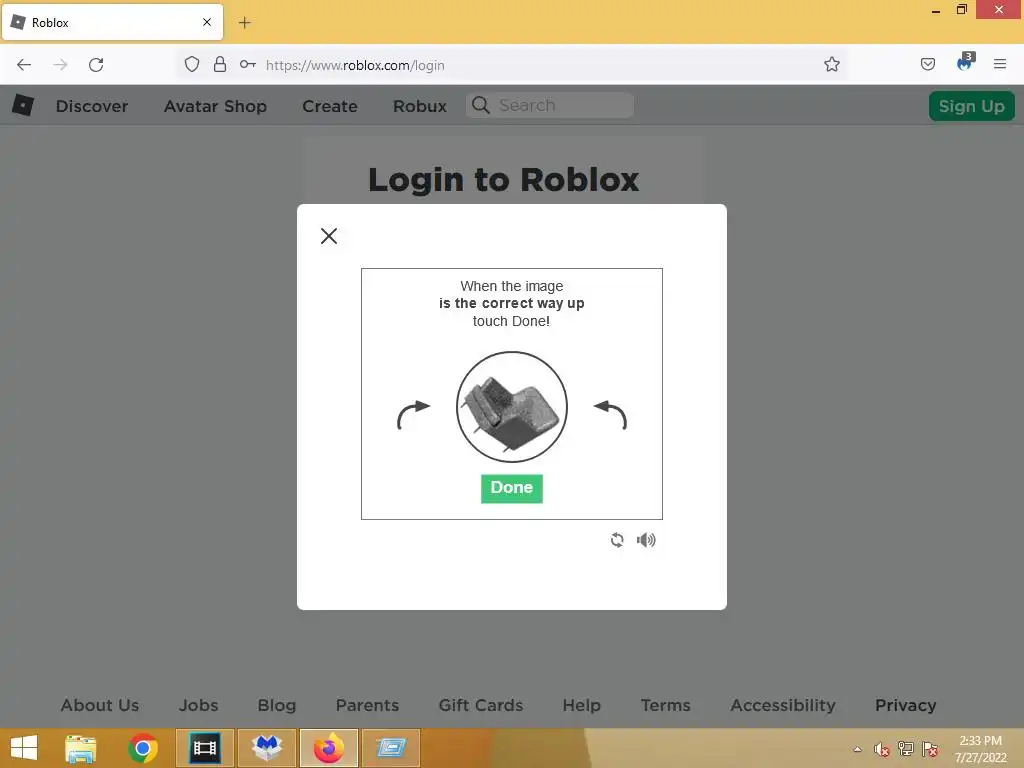Click the Roblox logo in the navbar

(x=23, y=105)
